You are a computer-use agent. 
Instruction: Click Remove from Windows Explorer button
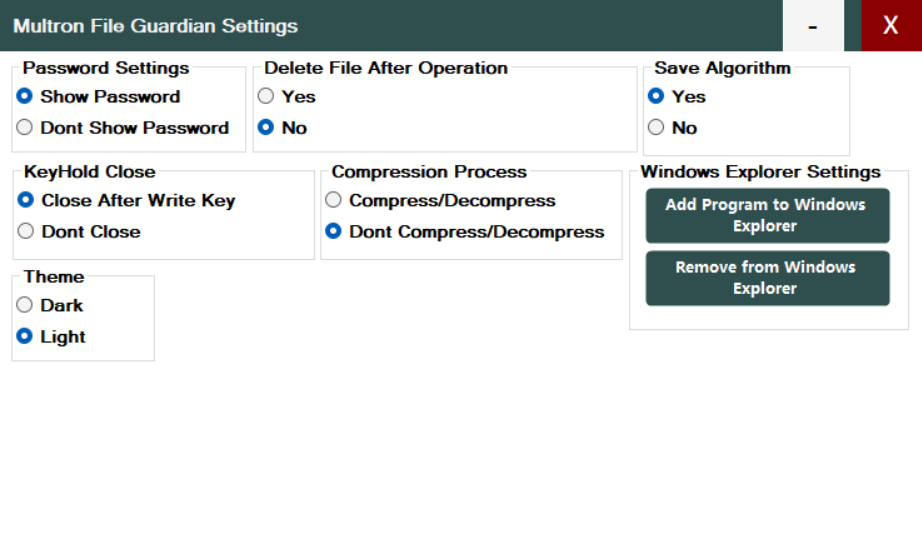(x=767, y=278)
